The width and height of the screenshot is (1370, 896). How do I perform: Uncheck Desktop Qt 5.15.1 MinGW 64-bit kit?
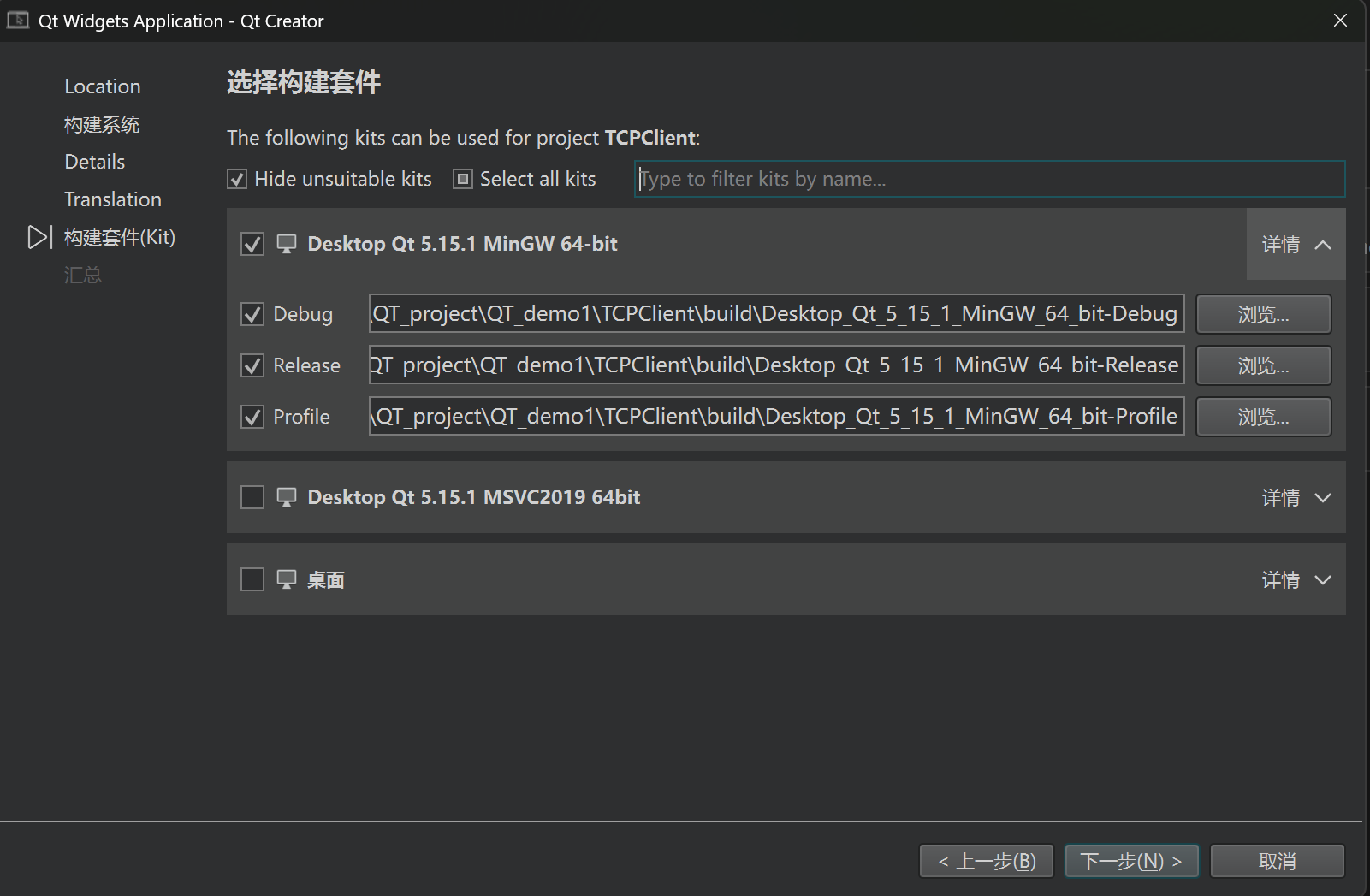tap(252, 244)
